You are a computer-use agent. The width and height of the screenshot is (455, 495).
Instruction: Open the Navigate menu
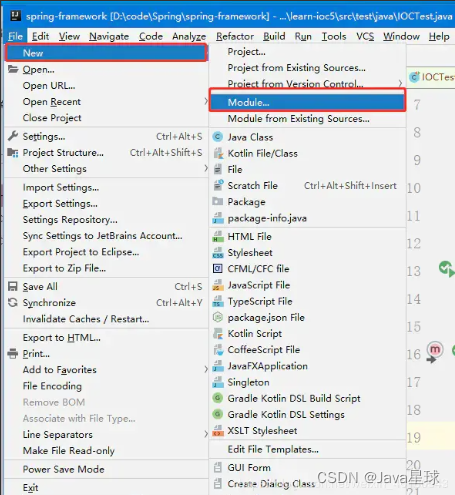[109, 36]
